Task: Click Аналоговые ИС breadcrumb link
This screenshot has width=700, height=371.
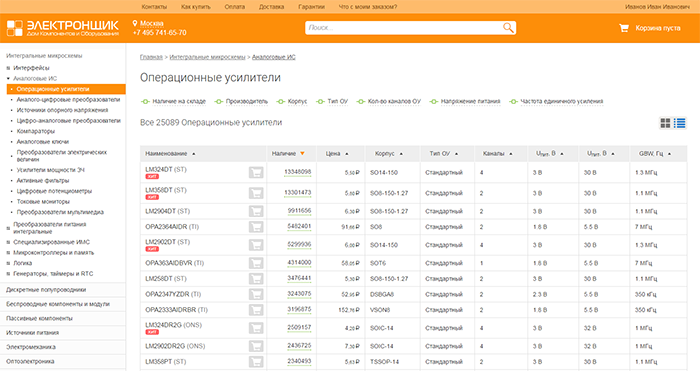Action: (x=274, y=57)
